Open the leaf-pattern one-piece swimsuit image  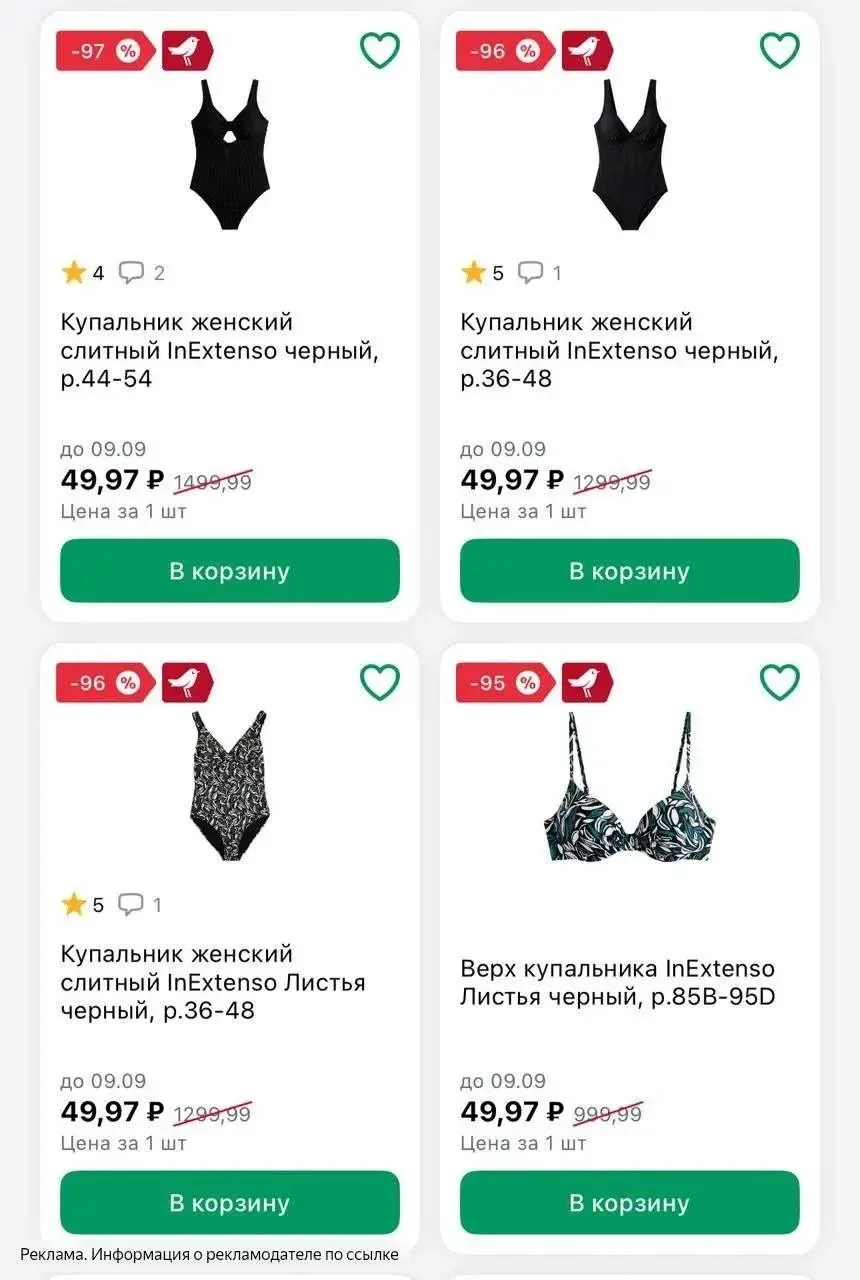(x=230, y=787)
